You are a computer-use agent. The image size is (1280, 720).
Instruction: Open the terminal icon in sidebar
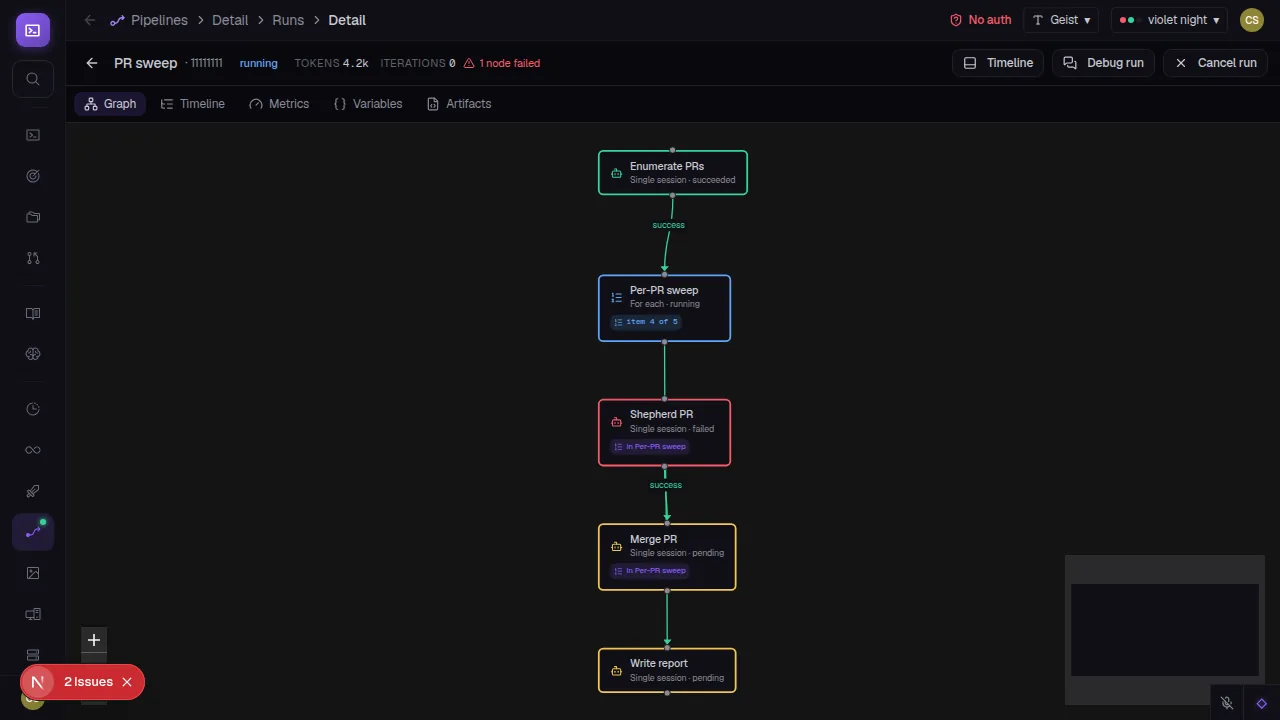click(x=33, y=135)
